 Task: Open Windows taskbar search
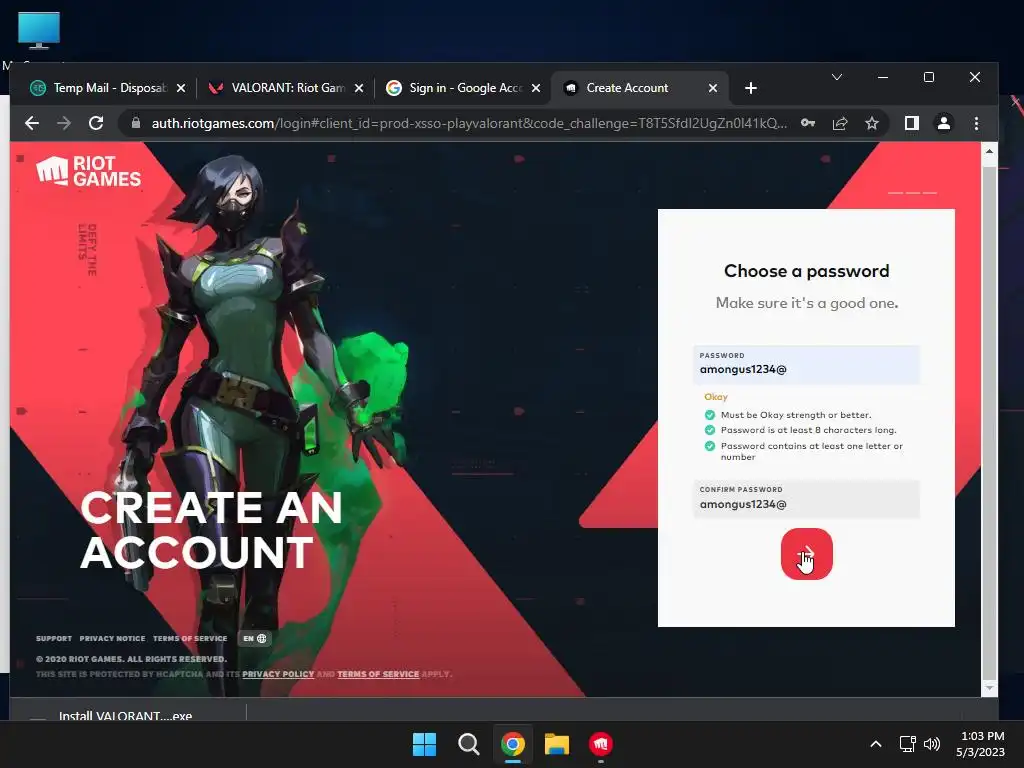click(x=468, y=744)
